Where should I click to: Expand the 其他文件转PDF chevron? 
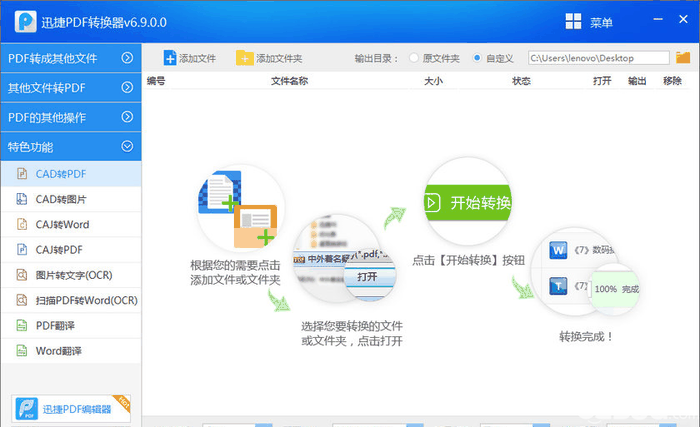127,87
